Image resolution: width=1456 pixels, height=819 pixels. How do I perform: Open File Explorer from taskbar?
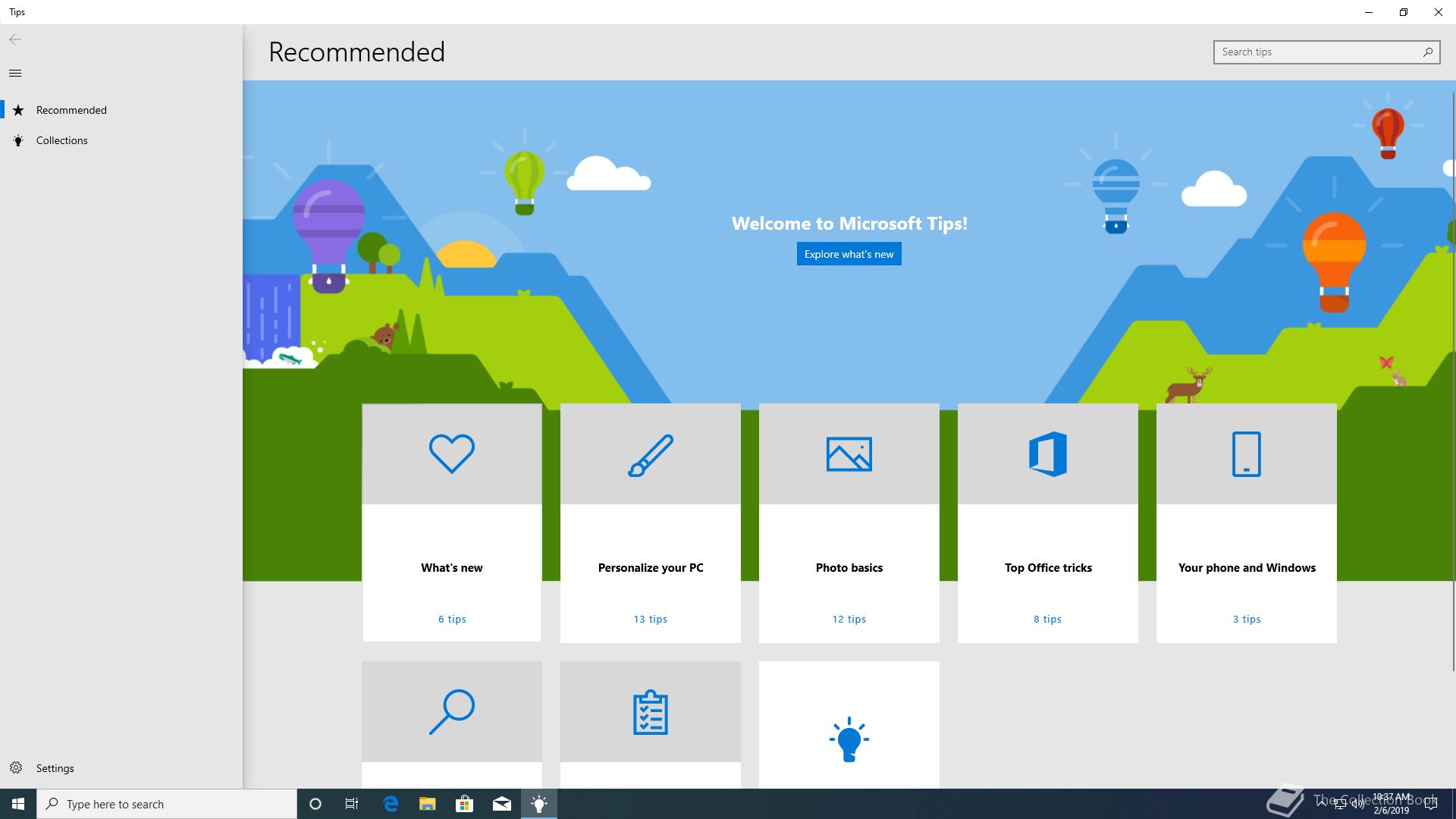pyautogui.click(x=428, y=804)
